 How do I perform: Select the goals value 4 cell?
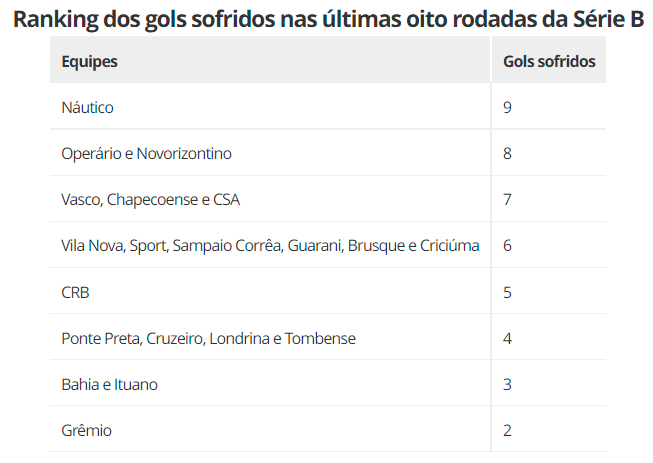click(508, 339)
